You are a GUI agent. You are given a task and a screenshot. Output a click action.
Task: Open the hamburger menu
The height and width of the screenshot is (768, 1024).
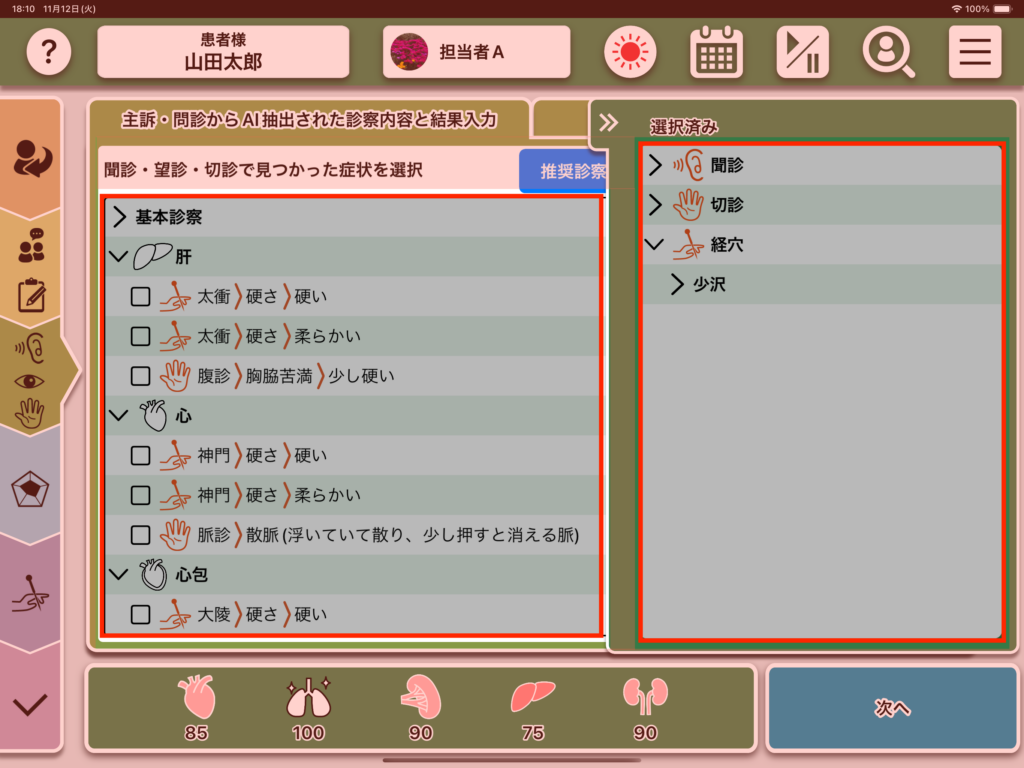(974, 52)
